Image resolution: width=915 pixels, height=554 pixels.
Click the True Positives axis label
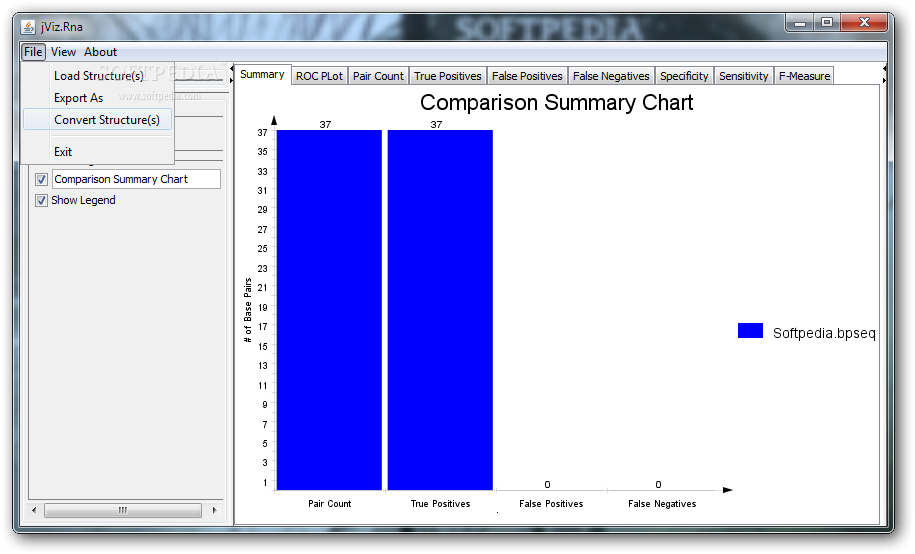click(440, 504)
